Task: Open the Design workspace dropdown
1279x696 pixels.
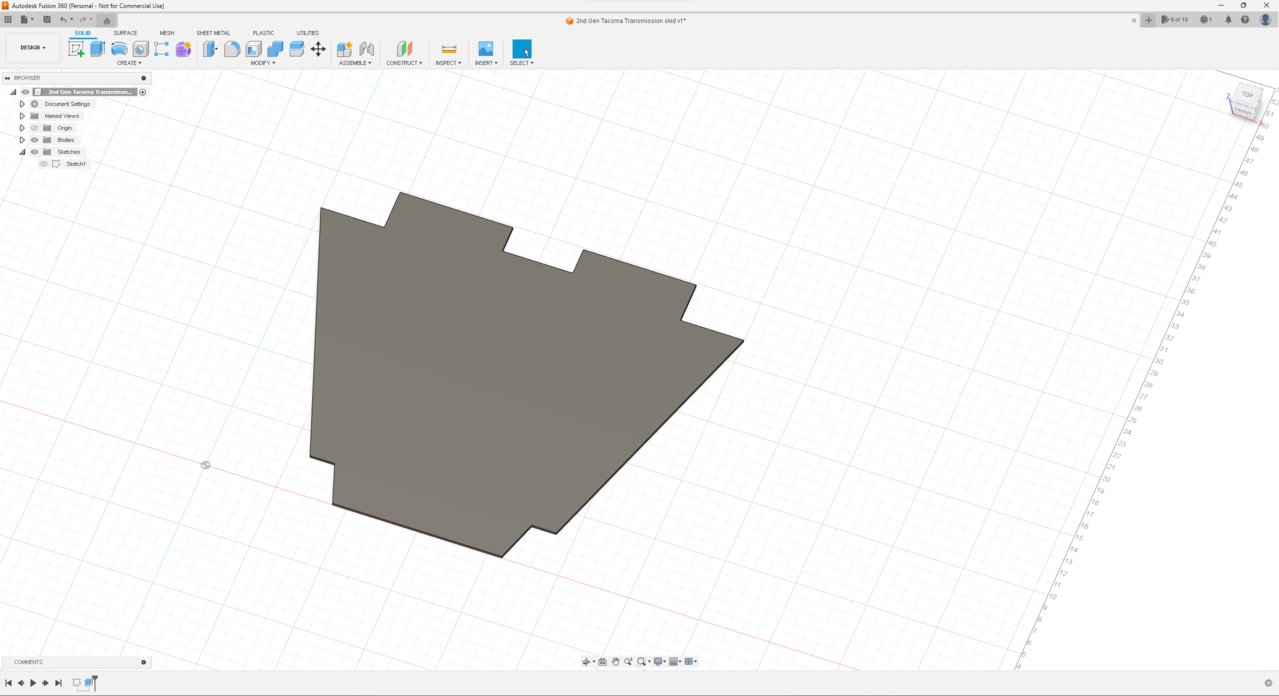Action: pyautogui.click(x=33, y=47)
